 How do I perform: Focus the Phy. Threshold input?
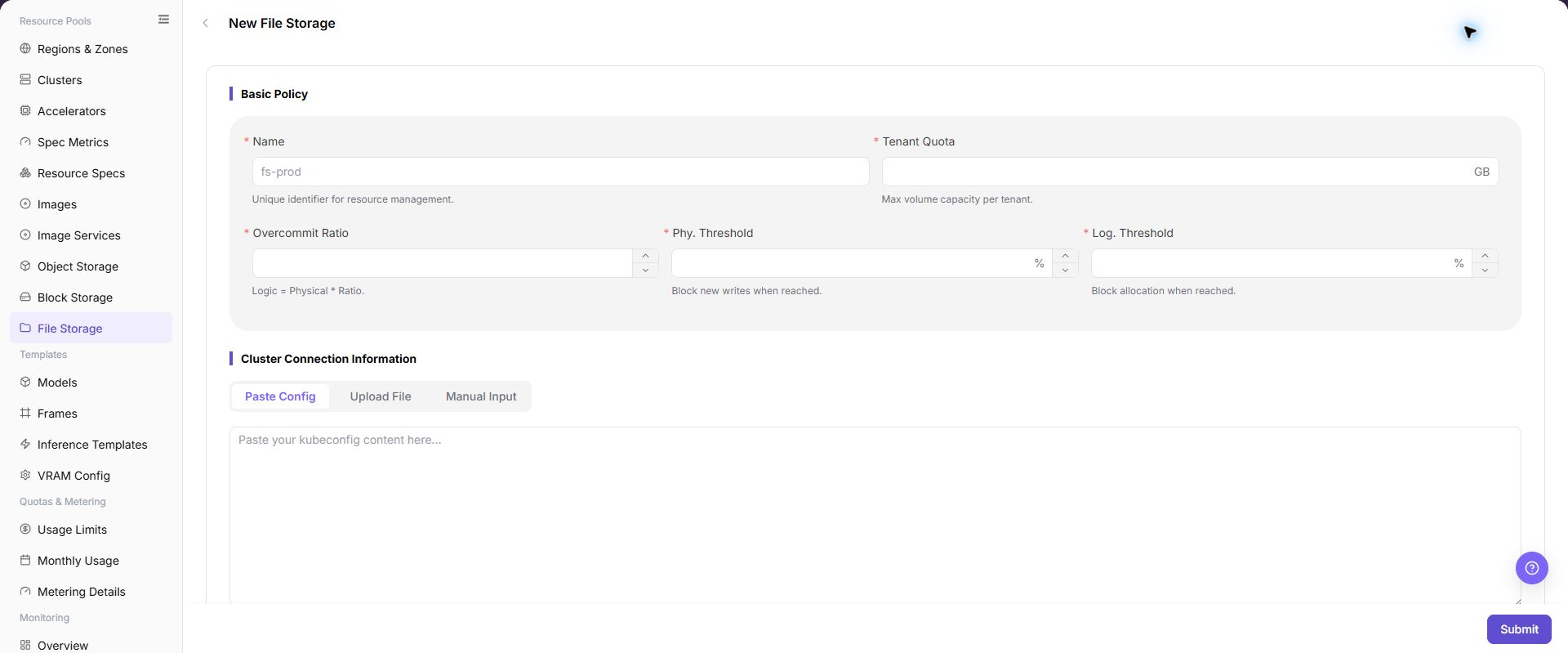[862, 263]
